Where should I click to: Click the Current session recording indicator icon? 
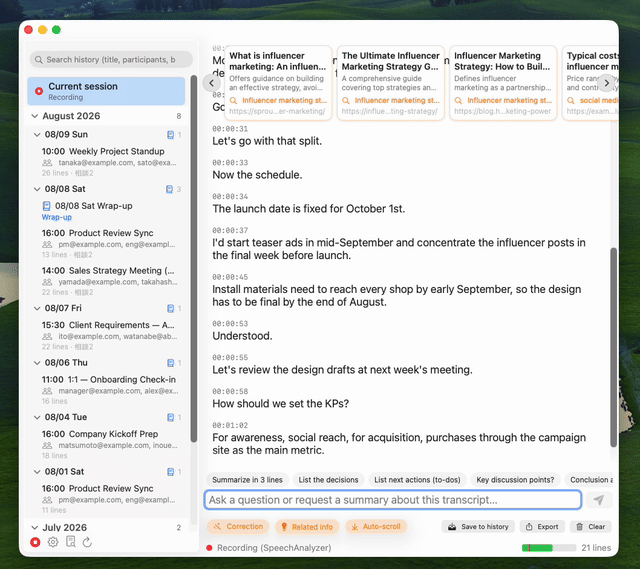39,91
